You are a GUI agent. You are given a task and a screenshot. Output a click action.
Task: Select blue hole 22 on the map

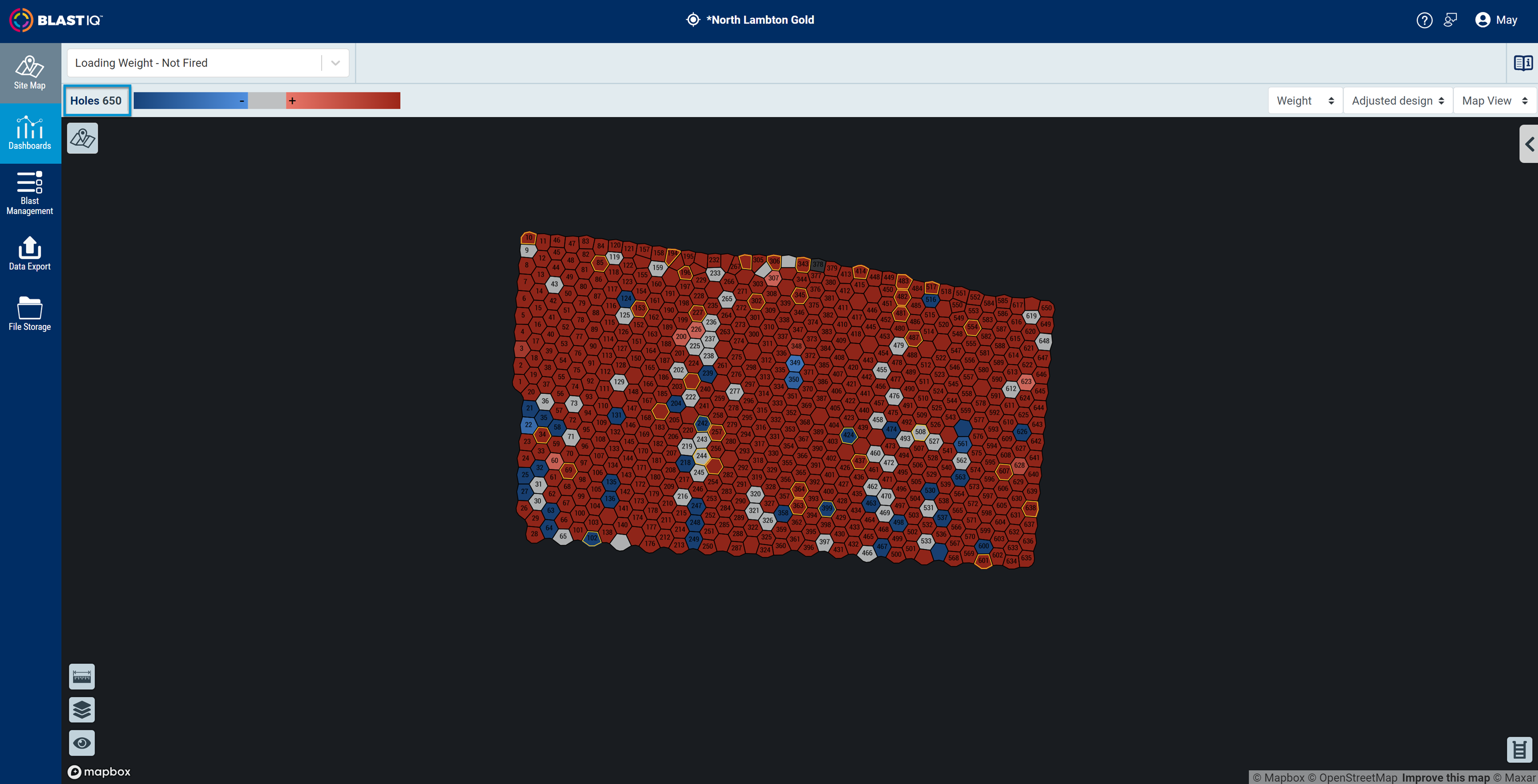[x=529, y=424]
